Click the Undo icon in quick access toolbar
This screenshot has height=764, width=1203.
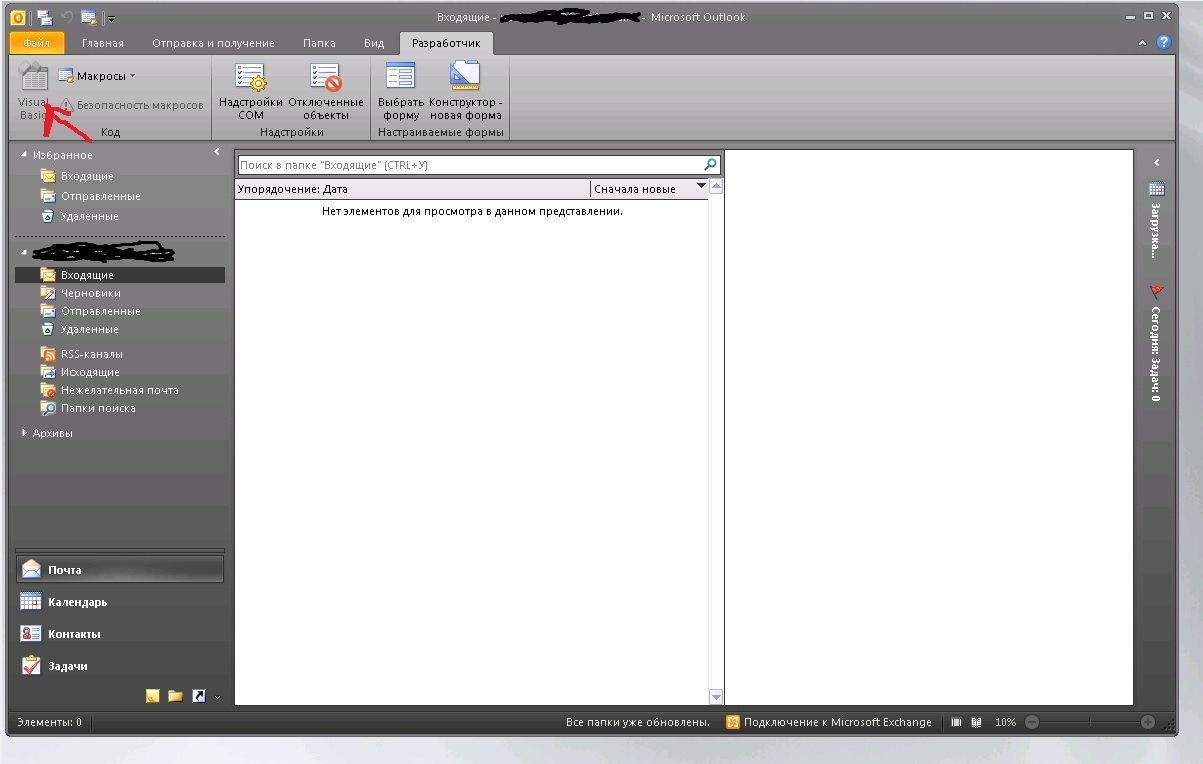(67, 17)
